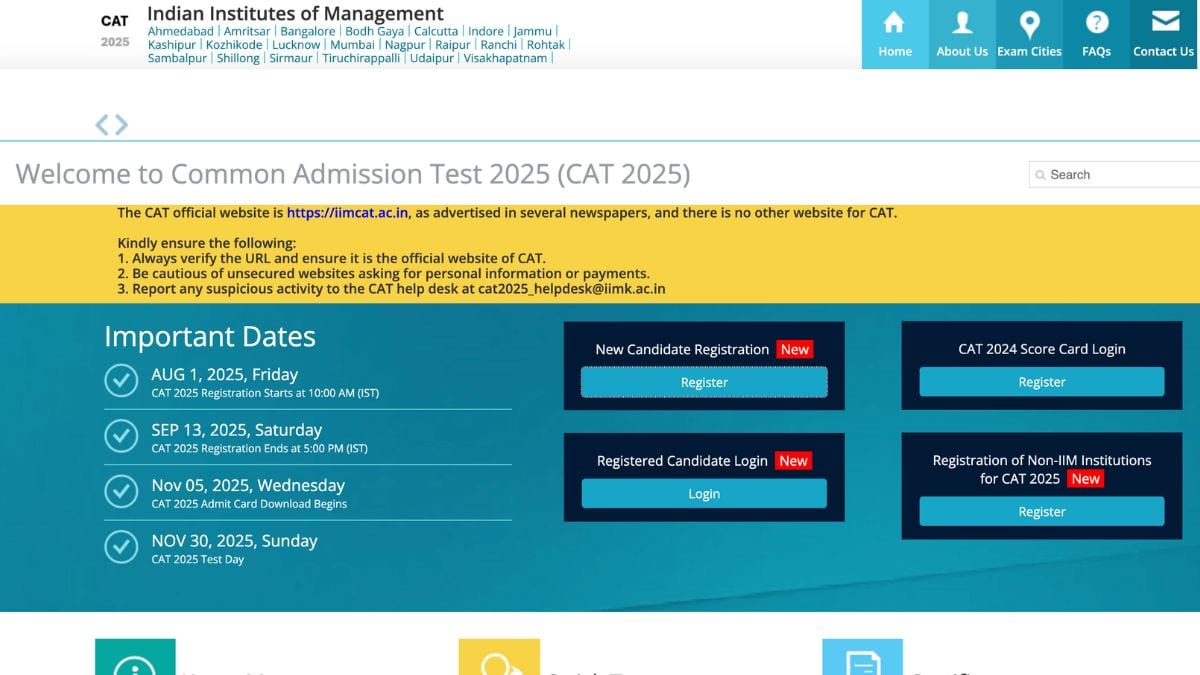Screen dimensions: 1200x675
Task: Click the cat2025_helpdesk@iimk.ac.in email text
Action: coord(572,289)
